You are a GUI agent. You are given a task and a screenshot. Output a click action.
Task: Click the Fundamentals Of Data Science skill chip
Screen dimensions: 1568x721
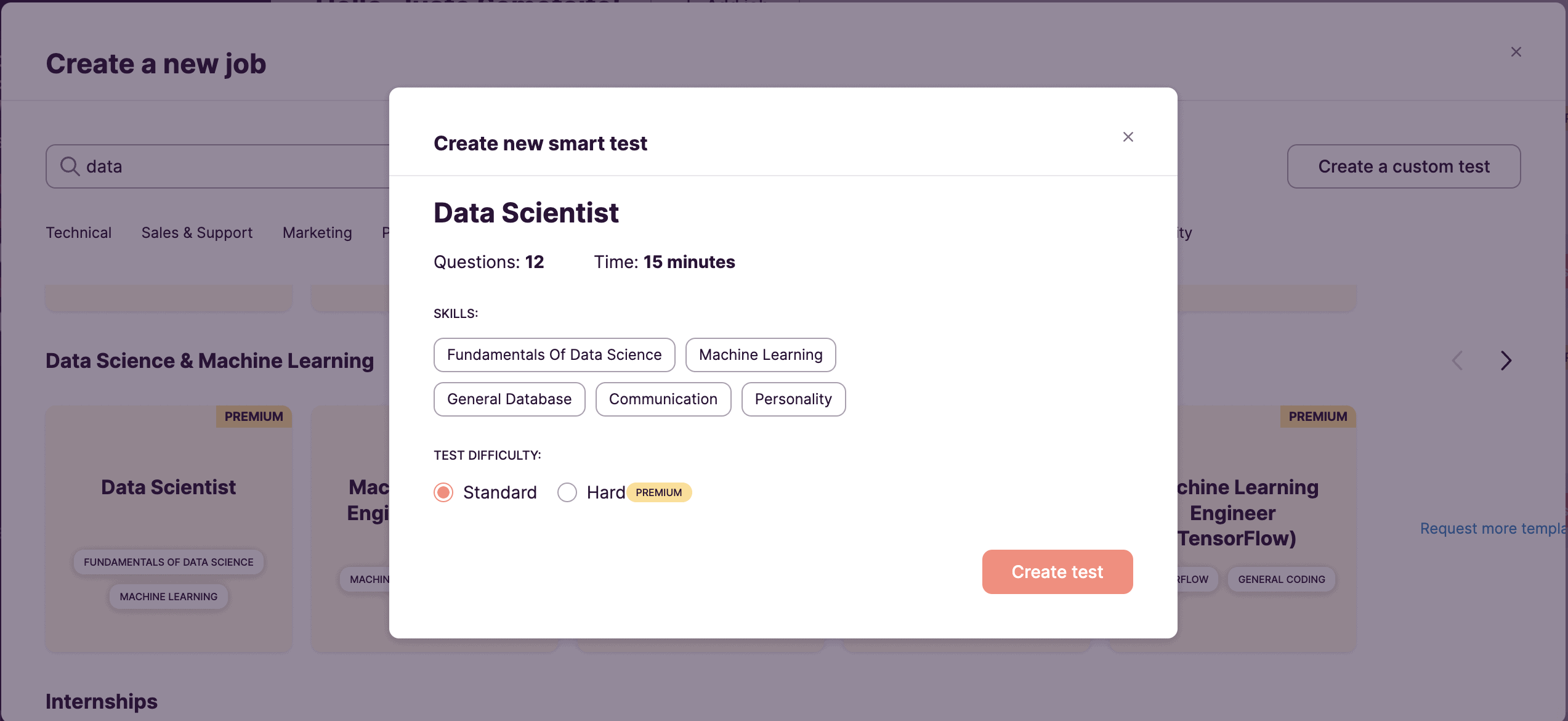tap(554, 355)
